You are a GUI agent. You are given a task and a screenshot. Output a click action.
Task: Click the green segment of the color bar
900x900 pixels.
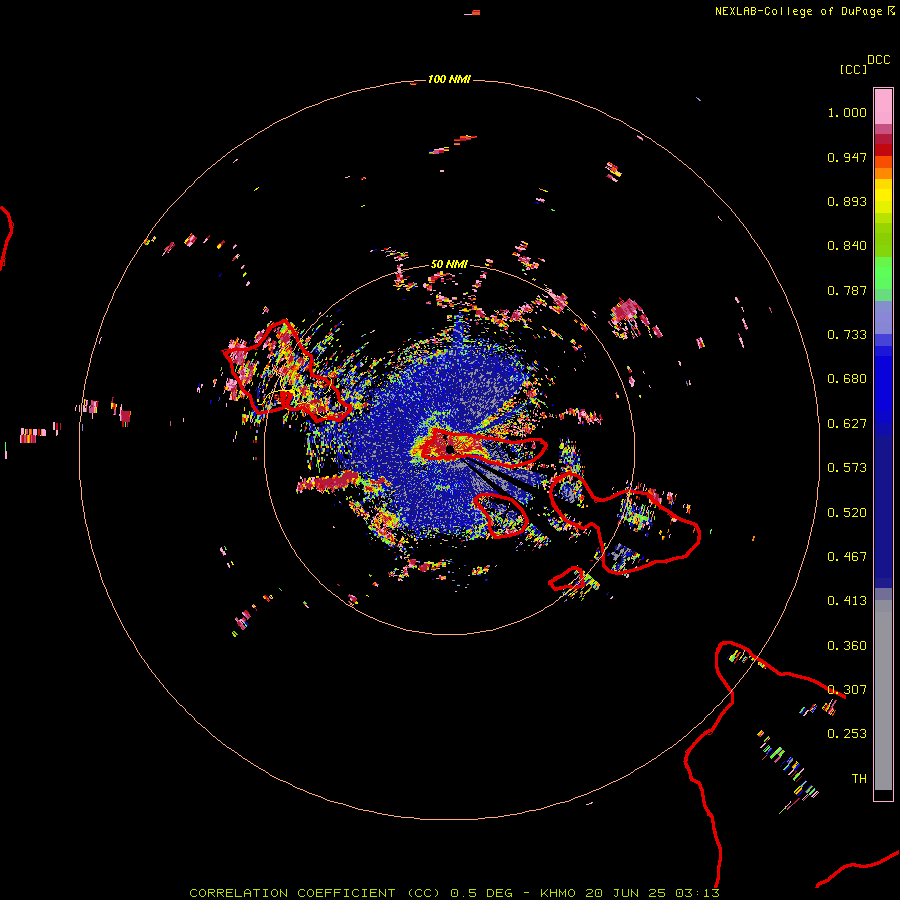(x=883, y=273)
